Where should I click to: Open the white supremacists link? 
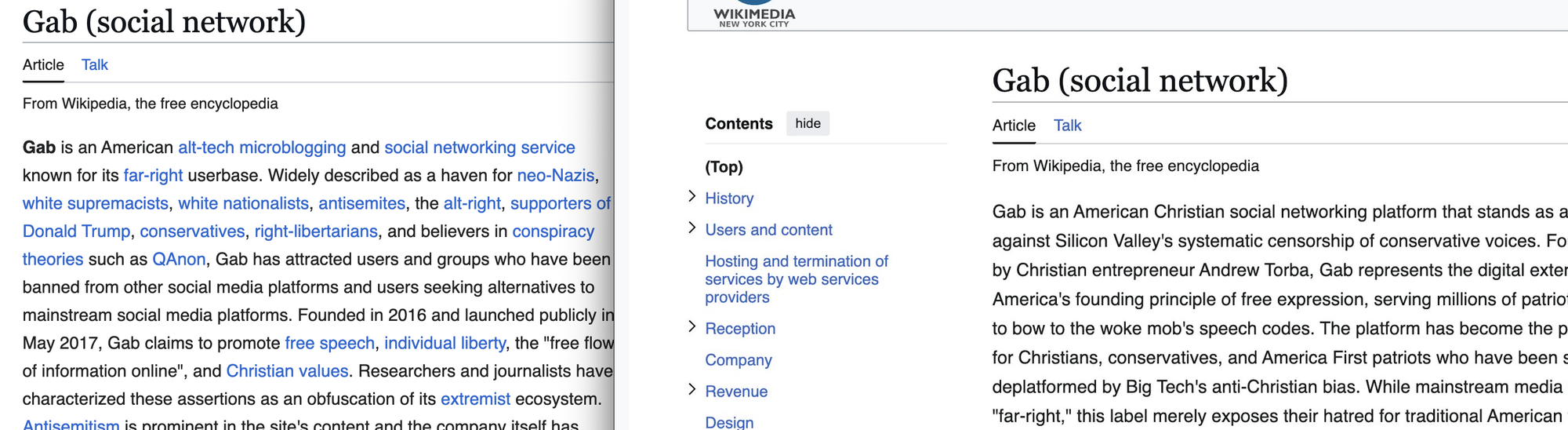(96, 204)
